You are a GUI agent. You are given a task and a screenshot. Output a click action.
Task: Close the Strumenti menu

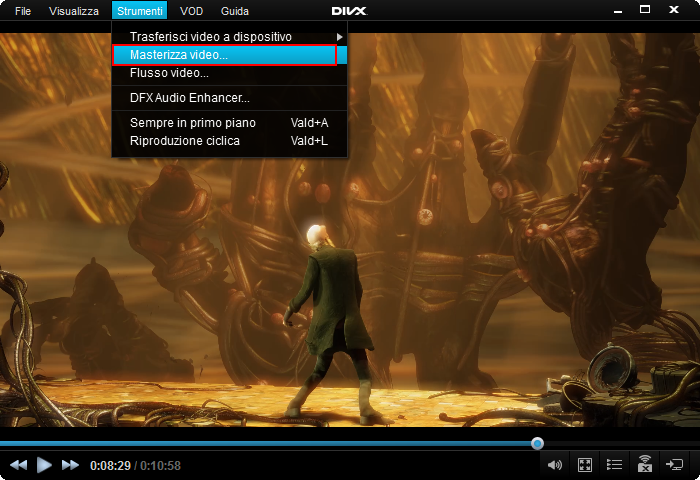click(x=140, y=11)
